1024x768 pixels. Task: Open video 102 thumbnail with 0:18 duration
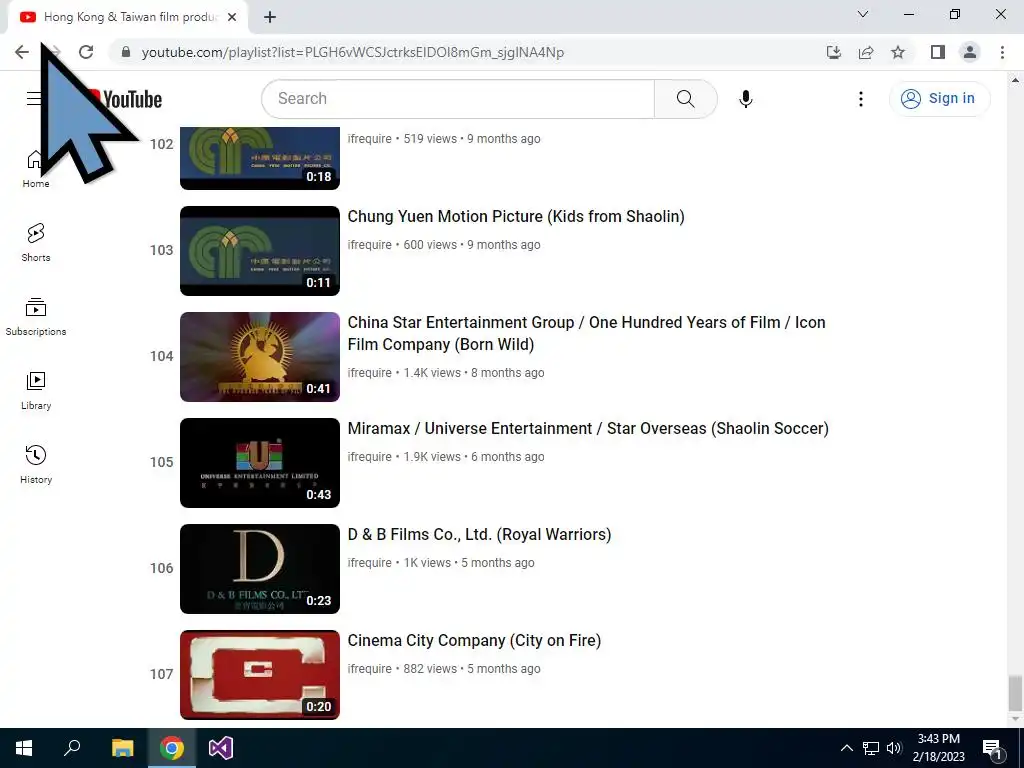(260, 158)
